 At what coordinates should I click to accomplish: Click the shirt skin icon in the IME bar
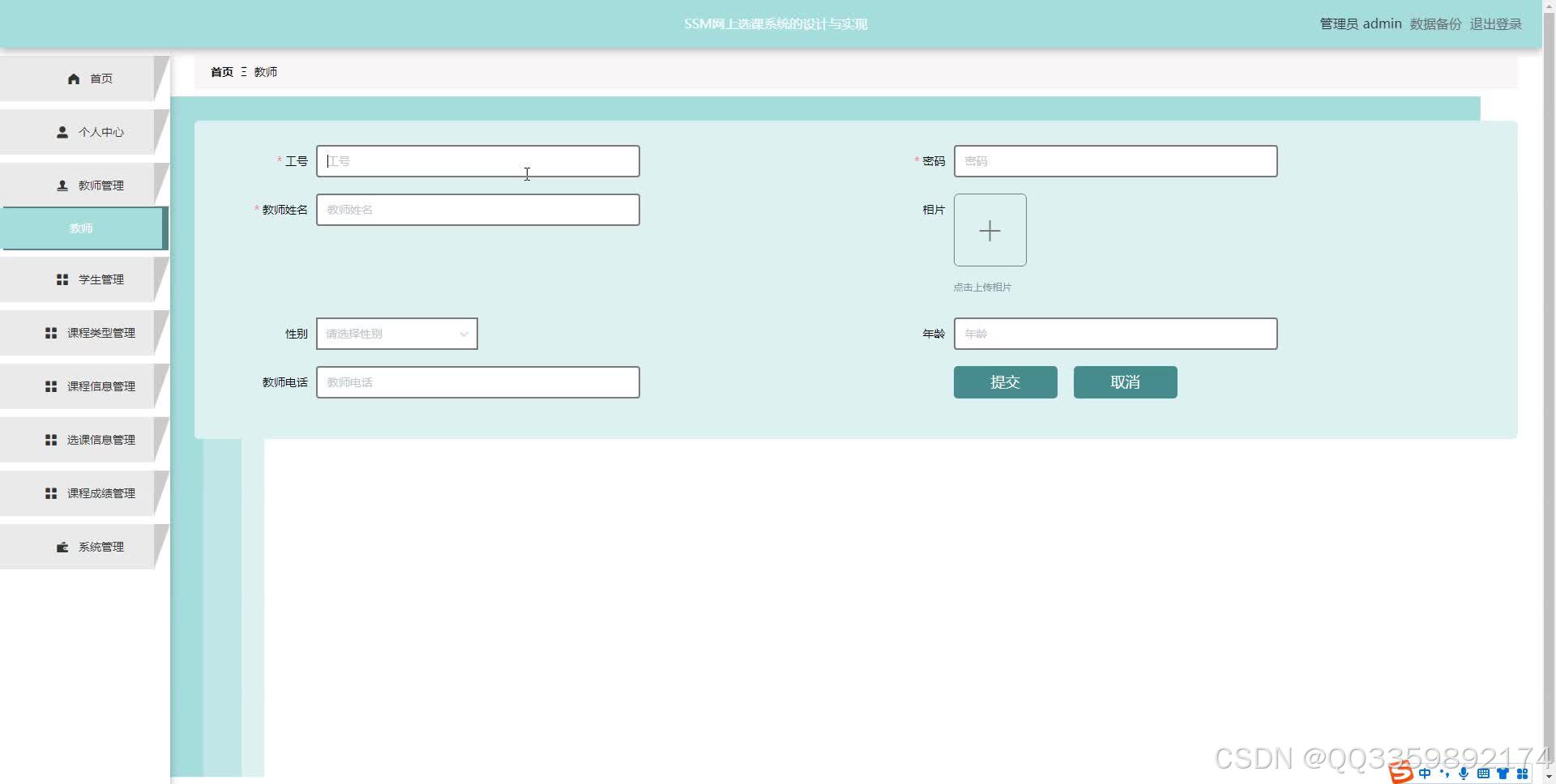tap(1503, 773)
